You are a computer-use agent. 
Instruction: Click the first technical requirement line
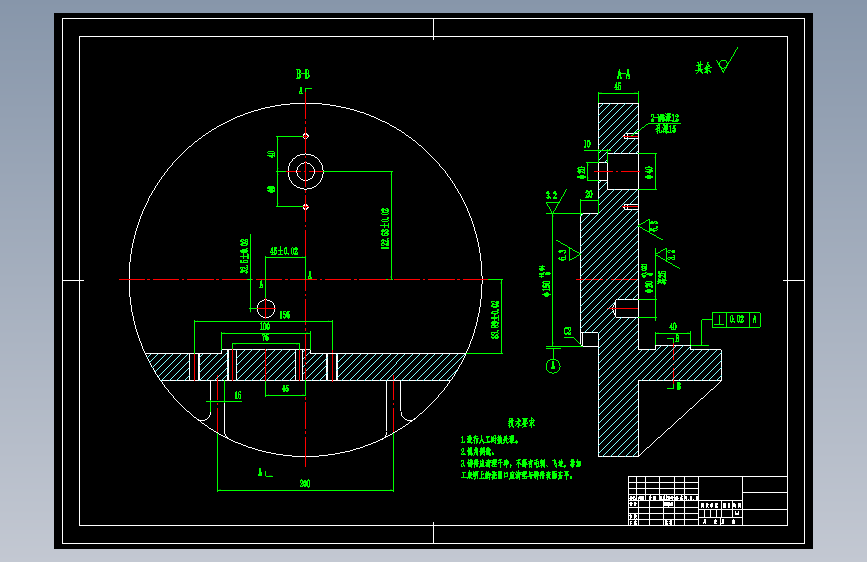(x=490, y=440)
